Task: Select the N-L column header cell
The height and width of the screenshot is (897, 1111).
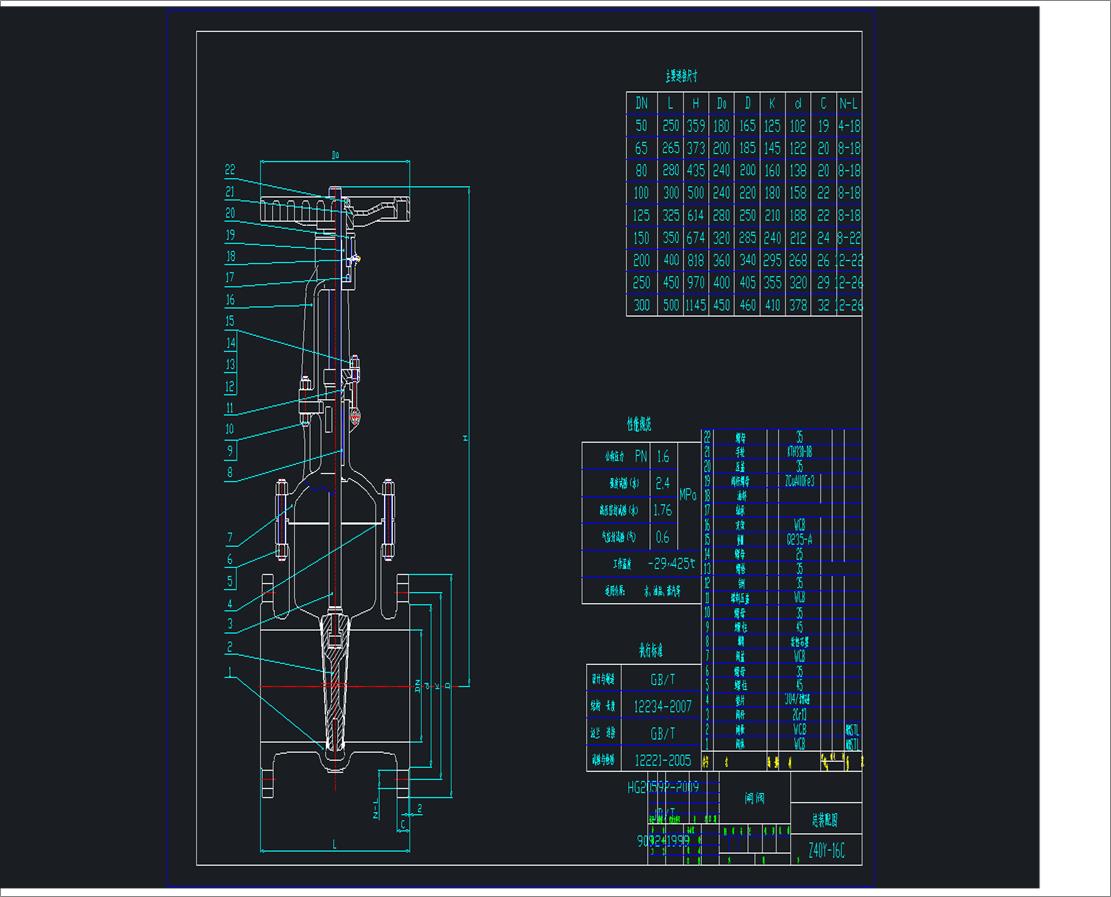Action: (x=849, y=102)
